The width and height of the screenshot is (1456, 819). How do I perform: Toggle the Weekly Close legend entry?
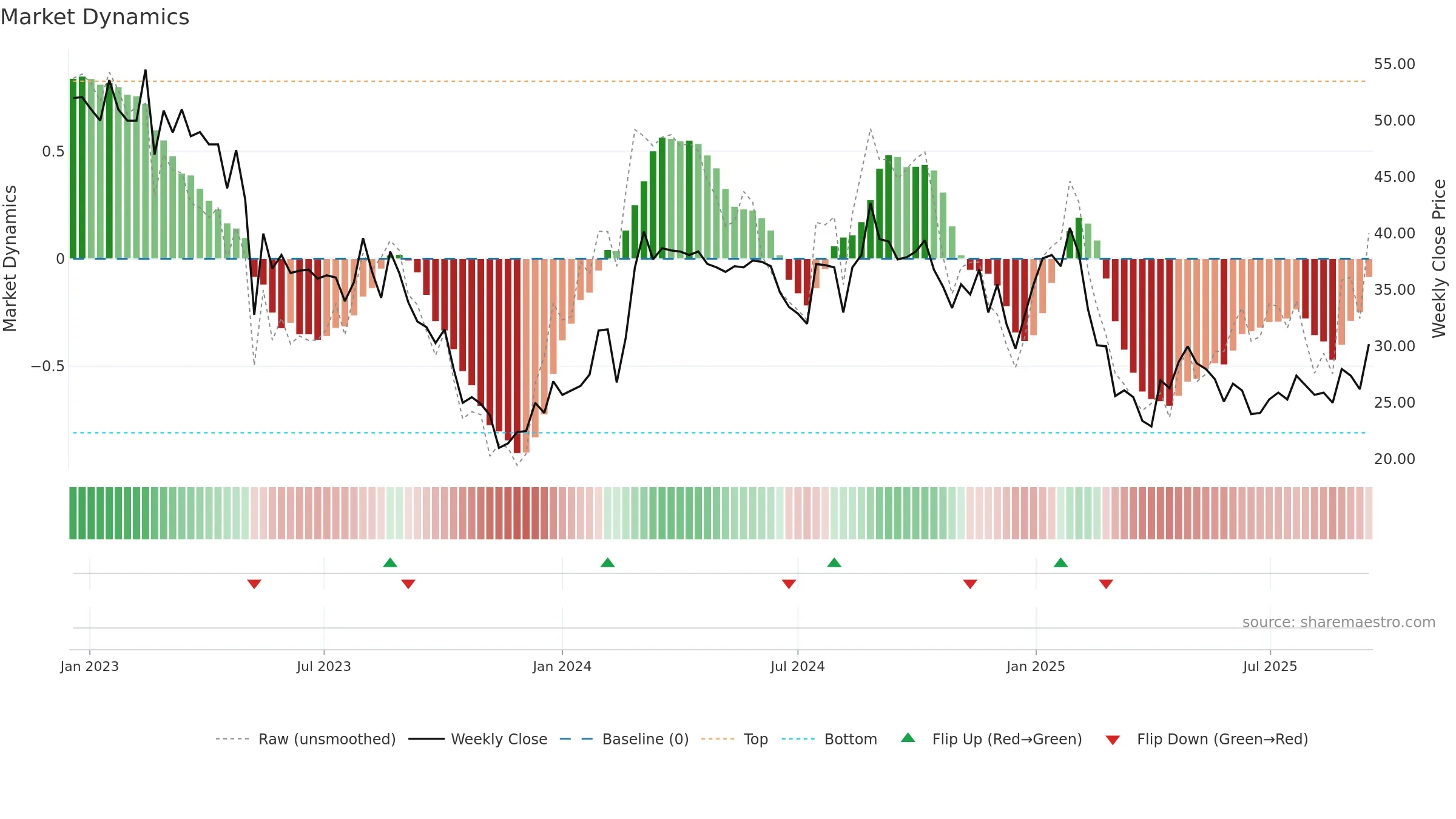point(477,739)
